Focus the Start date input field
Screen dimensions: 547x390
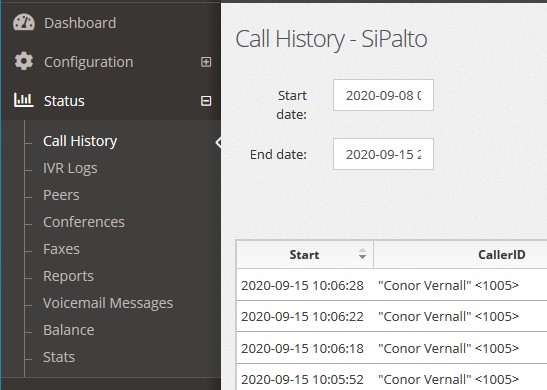383,95
